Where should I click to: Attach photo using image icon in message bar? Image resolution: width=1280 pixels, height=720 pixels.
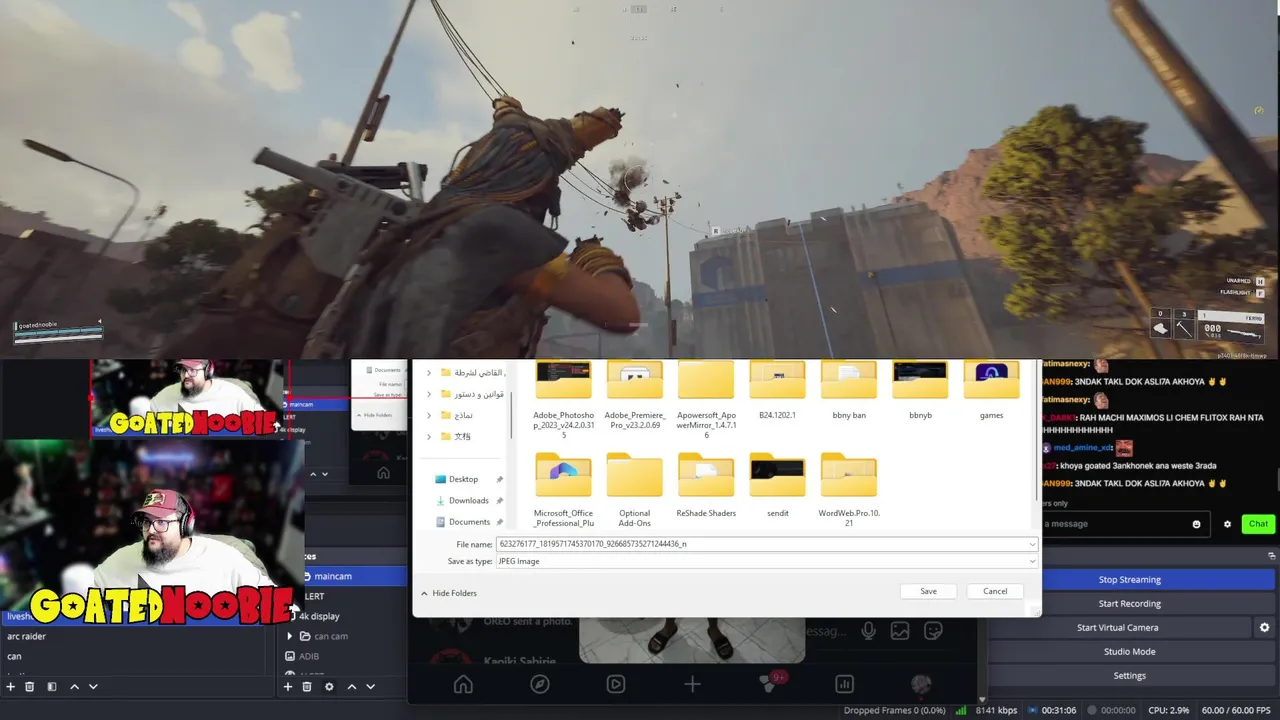pos(900,630)
